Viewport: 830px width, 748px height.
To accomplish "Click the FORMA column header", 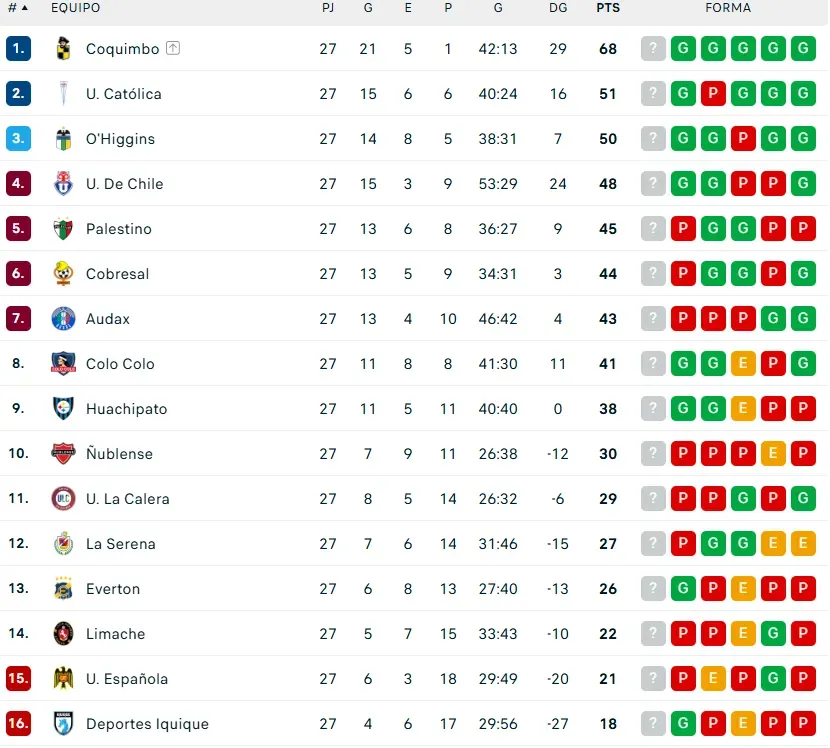I will click(x=727, y=8).
